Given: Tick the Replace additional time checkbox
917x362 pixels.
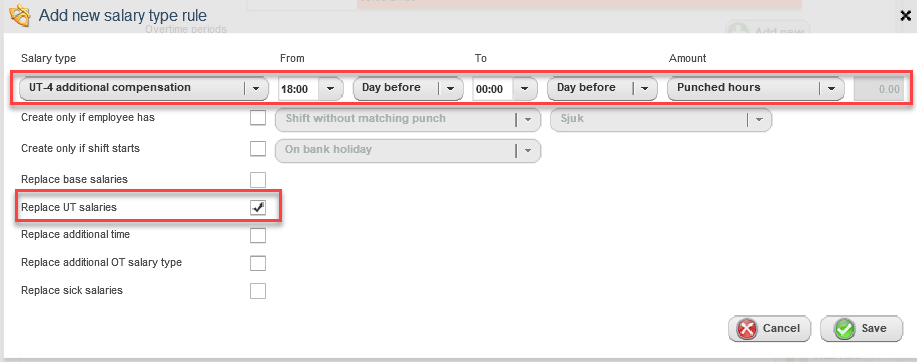Looking at the screenshot, I should pos(258,235).
